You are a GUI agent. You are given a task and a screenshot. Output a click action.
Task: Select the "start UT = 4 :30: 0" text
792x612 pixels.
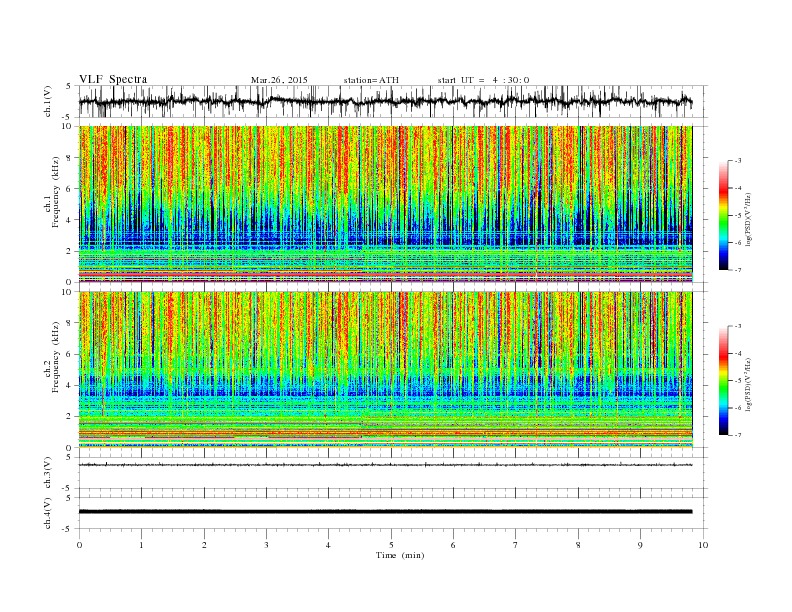[483, 80]
